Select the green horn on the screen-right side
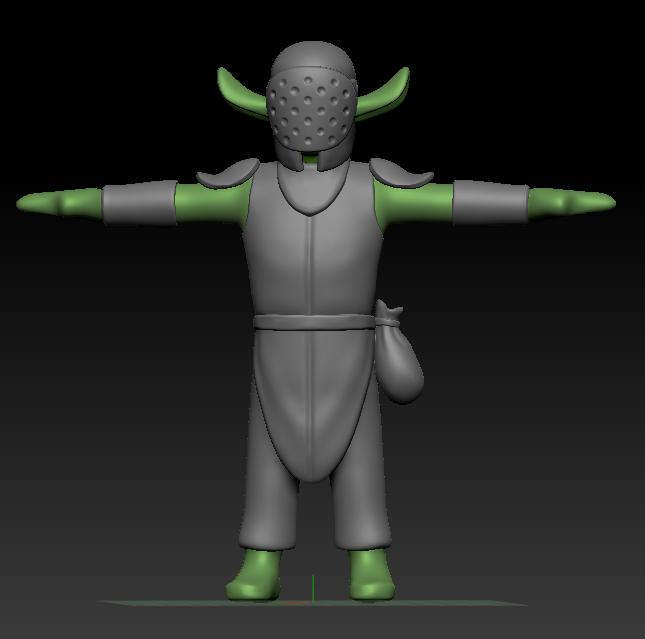The width and height of the screenshot is (645, 639). pyautogui.click(x=383, y=95)
